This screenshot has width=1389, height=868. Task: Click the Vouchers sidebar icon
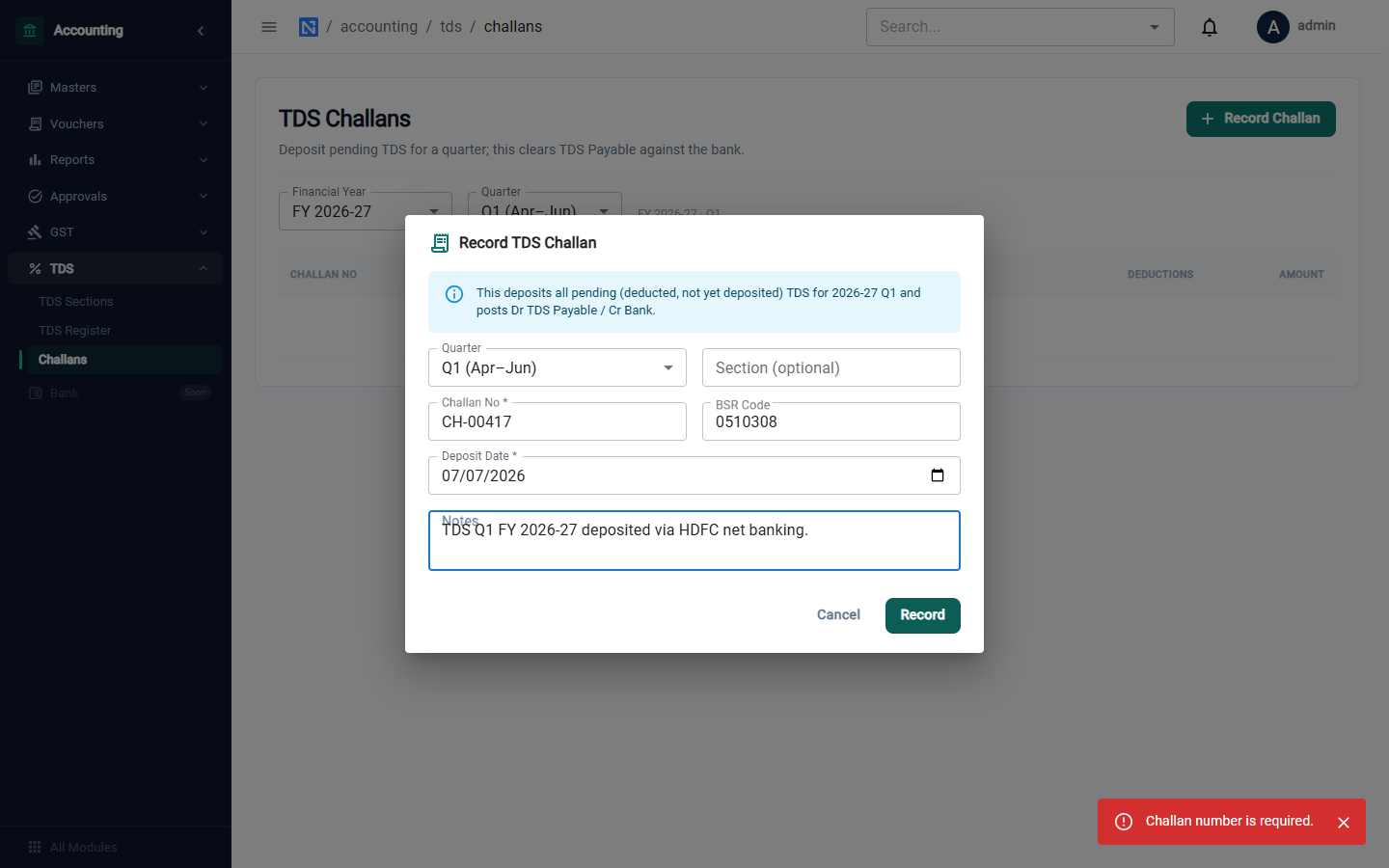click(35, 124)
